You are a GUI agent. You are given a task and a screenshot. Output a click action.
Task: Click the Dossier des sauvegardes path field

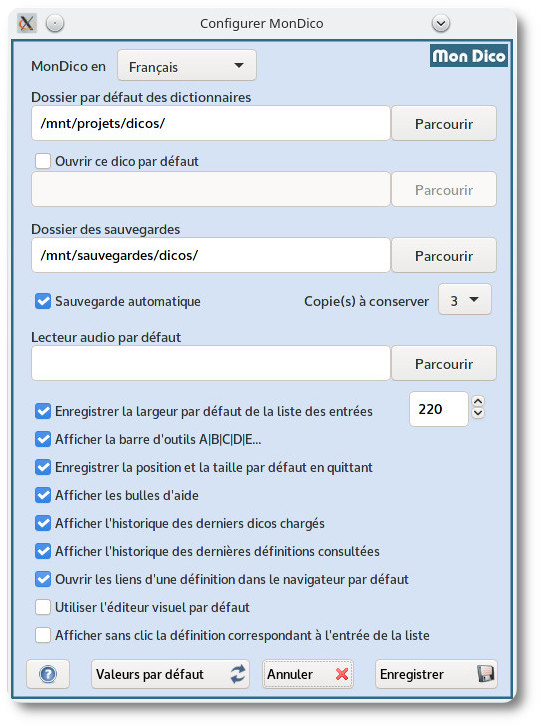pyautogui.click(x=211, y=255)
